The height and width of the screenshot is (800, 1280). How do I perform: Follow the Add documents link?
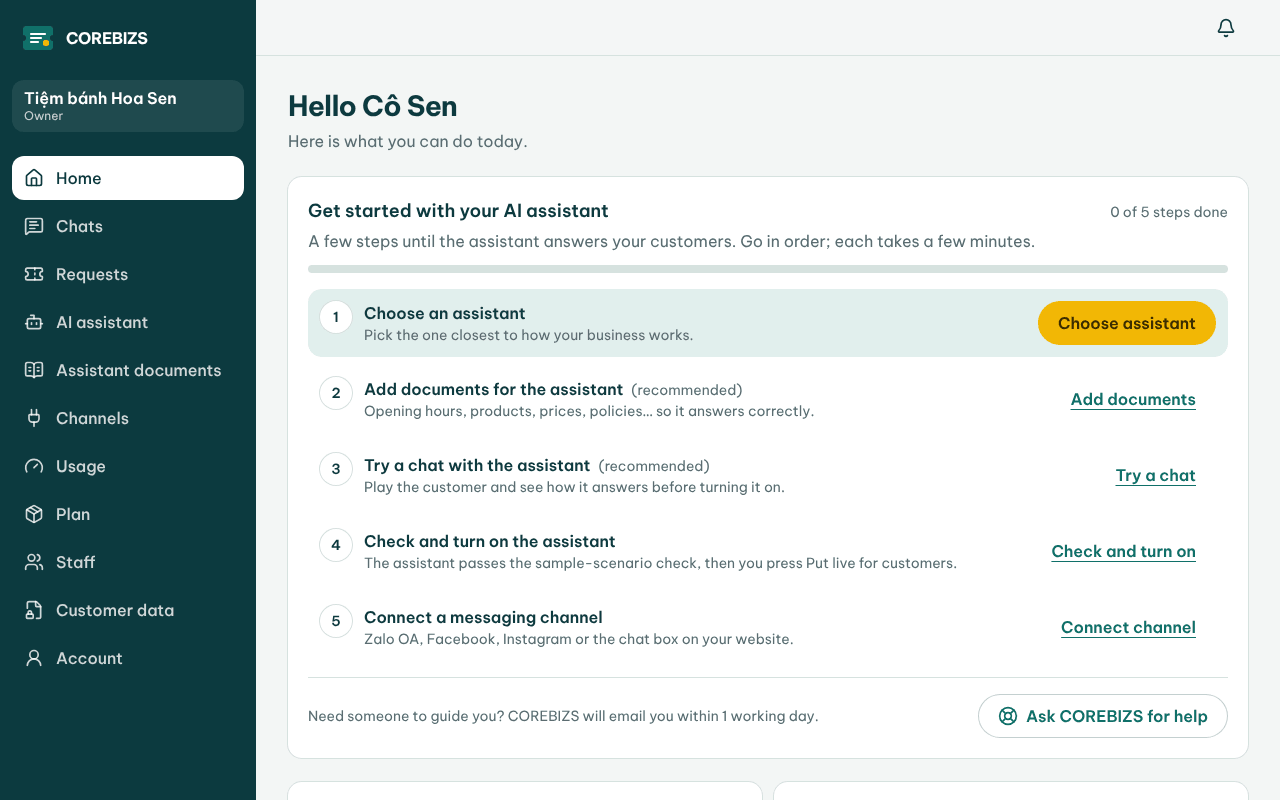coord(1133,399)
